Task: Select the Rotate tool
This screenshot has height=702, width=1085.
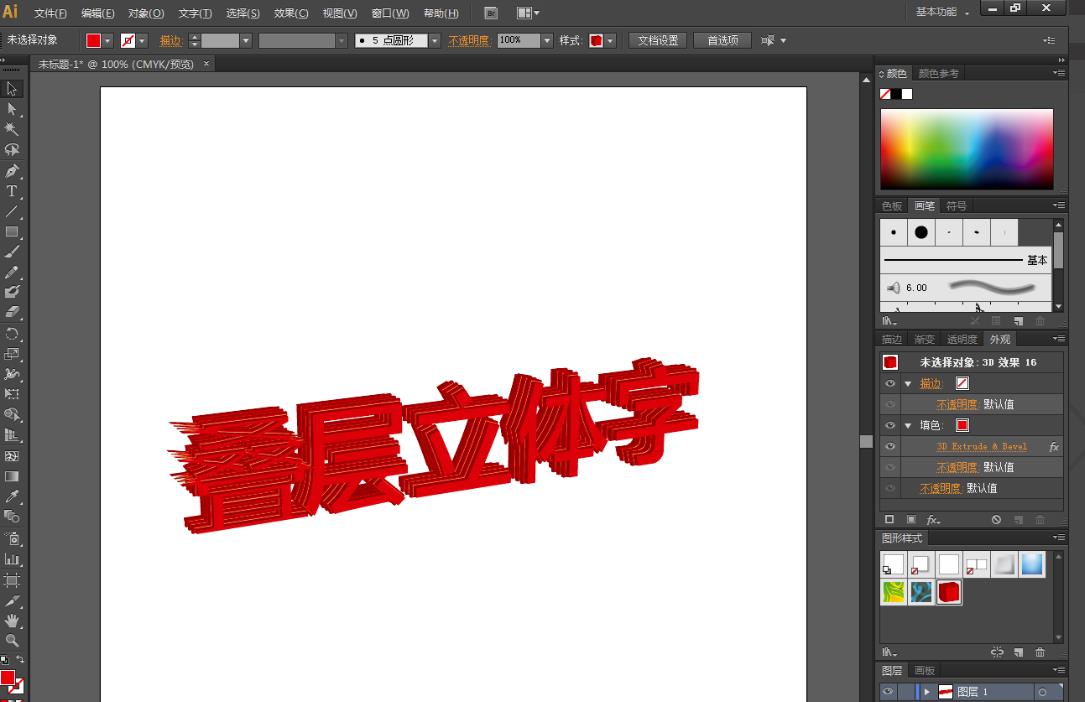Action: coord(12,334)
